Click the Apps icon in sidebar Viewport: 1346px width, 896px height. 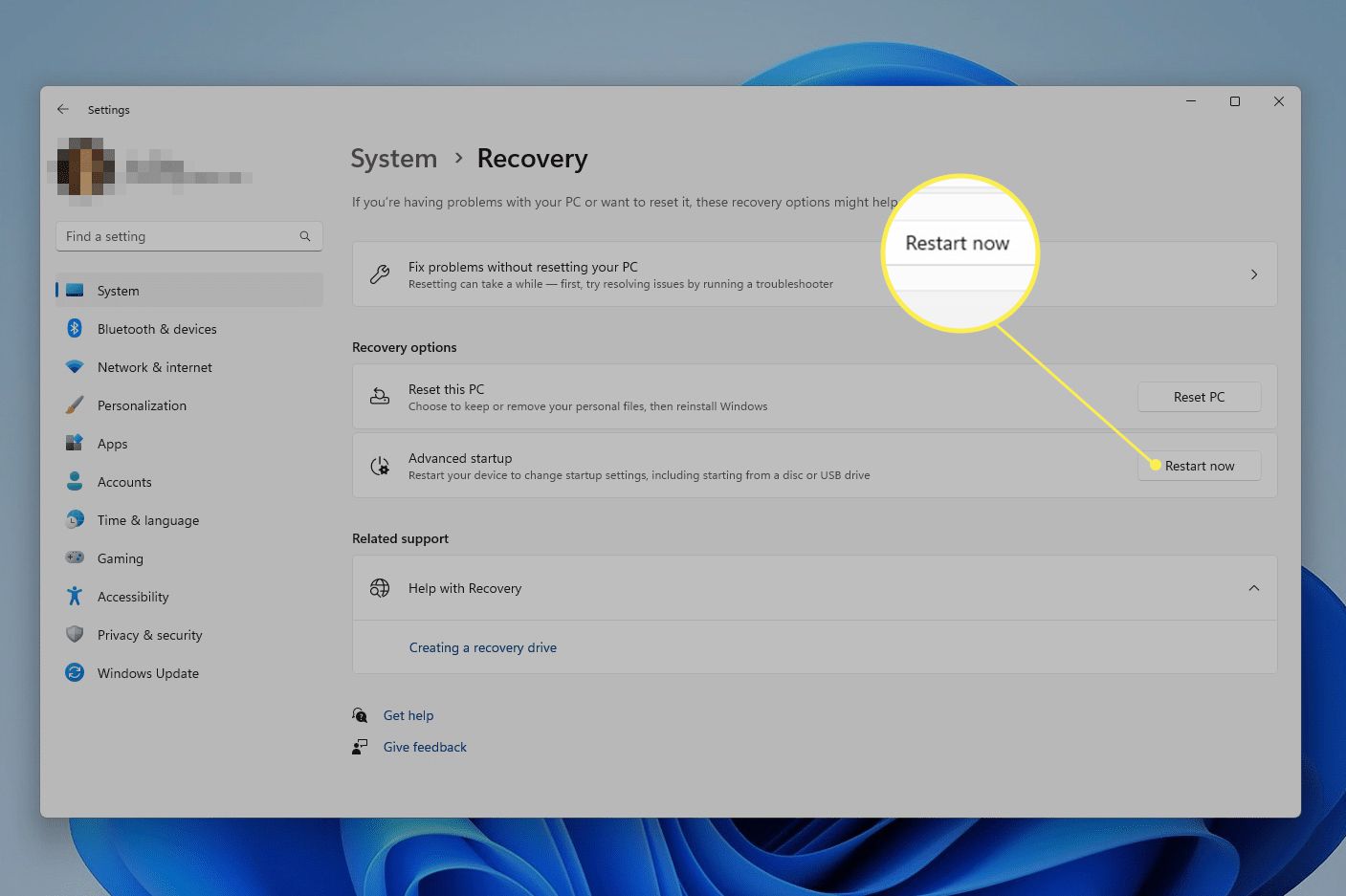tap(75, 443)
